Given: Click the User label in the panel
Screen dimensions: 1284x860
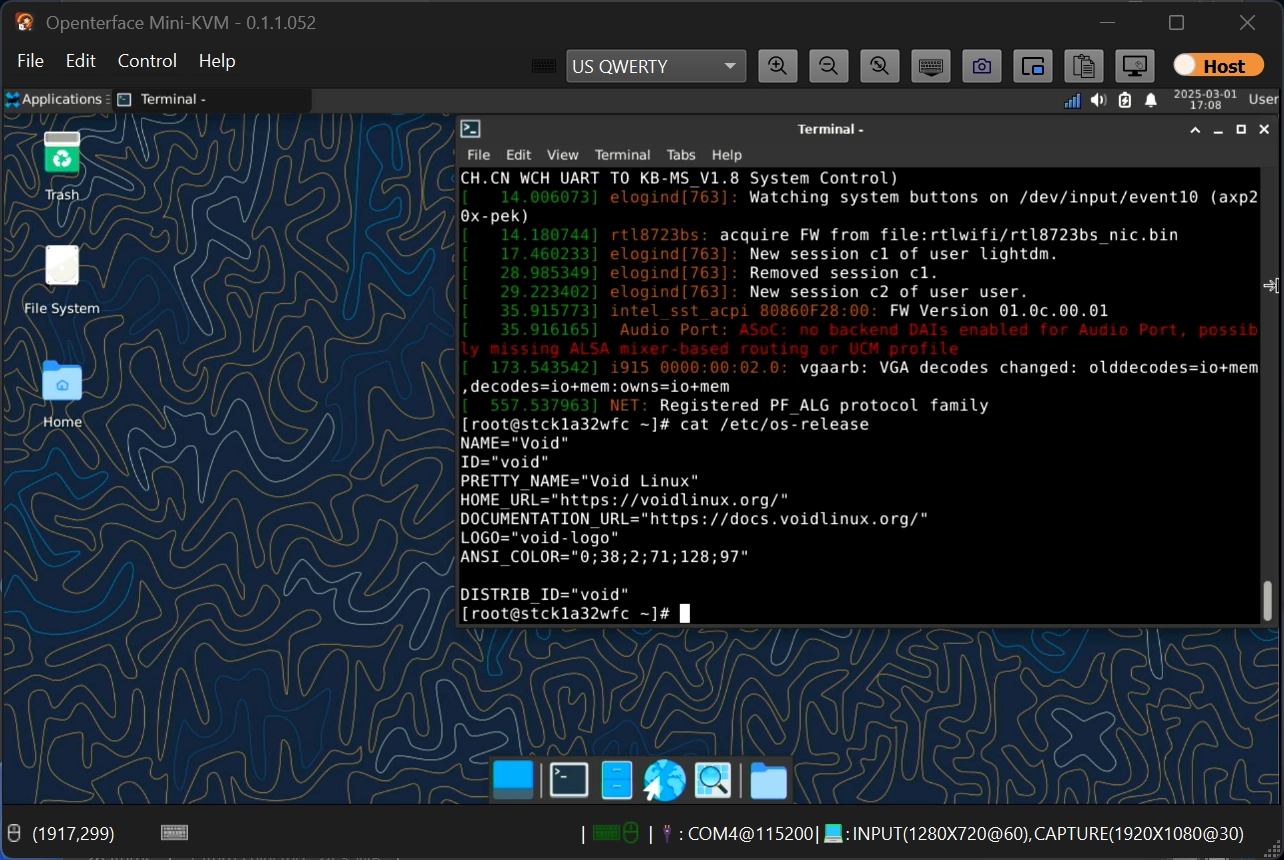Looking at the screenshot, I should 1264,99.
